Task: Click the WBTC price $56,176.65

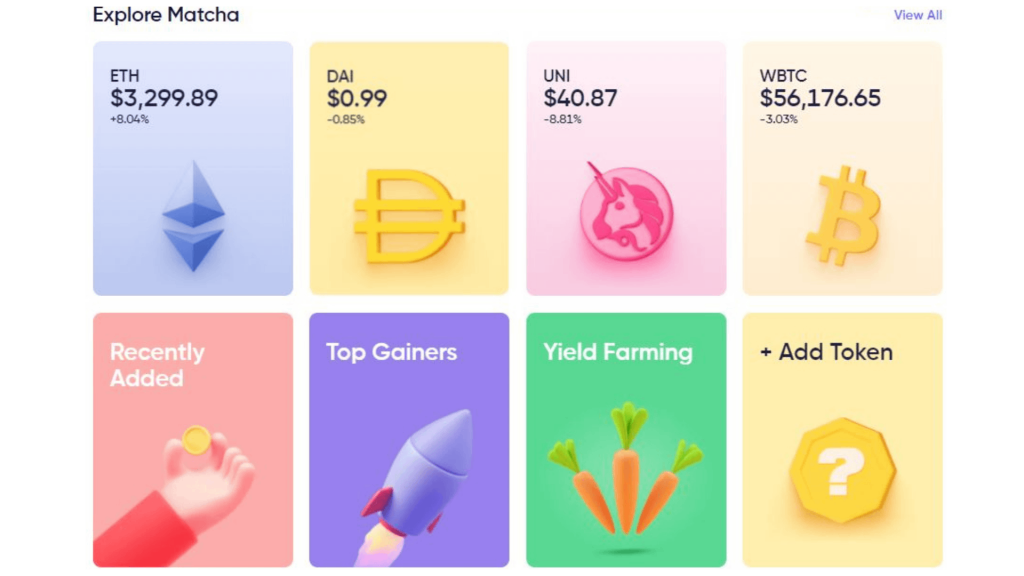Action: point(820,98)
